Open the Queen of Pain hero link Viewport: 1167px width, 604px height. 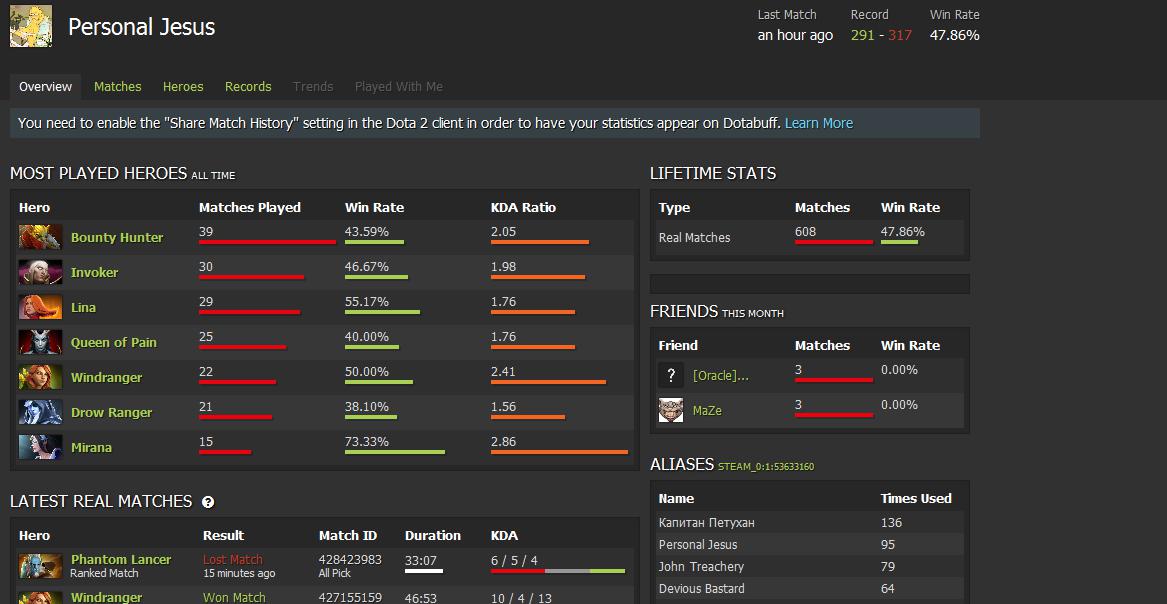[x=114, y=342]
